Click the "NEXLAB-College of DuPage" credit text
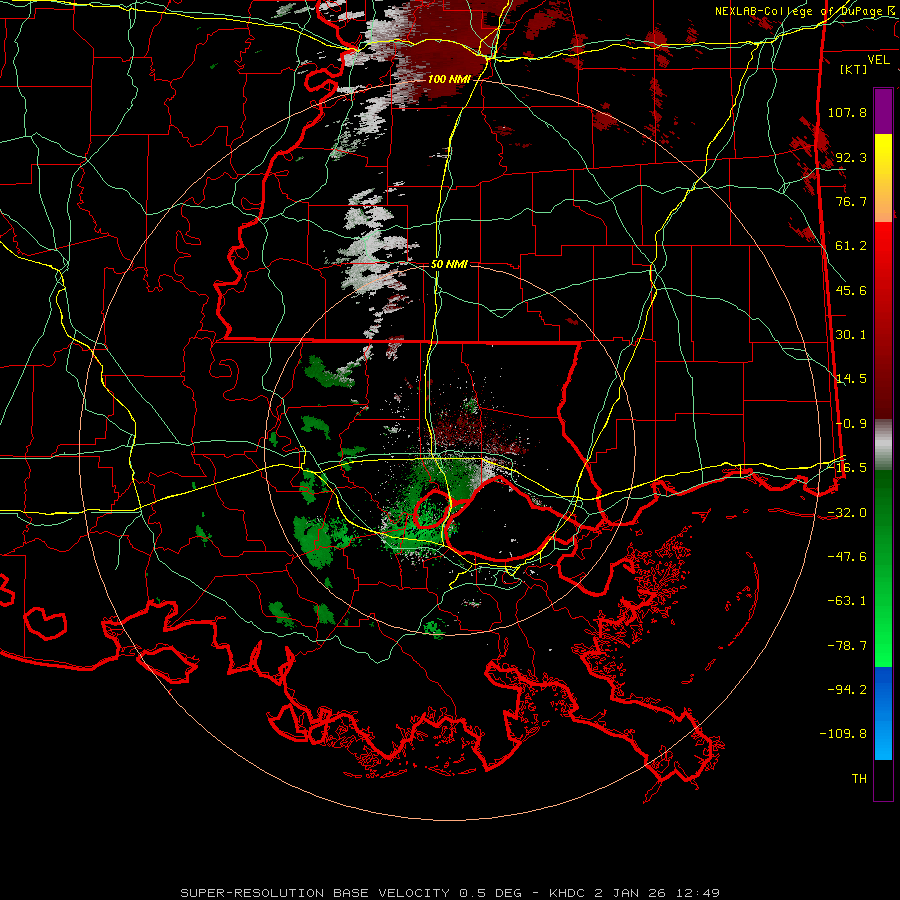The width and height of the screenshot is (900, 900). point(799,11)
